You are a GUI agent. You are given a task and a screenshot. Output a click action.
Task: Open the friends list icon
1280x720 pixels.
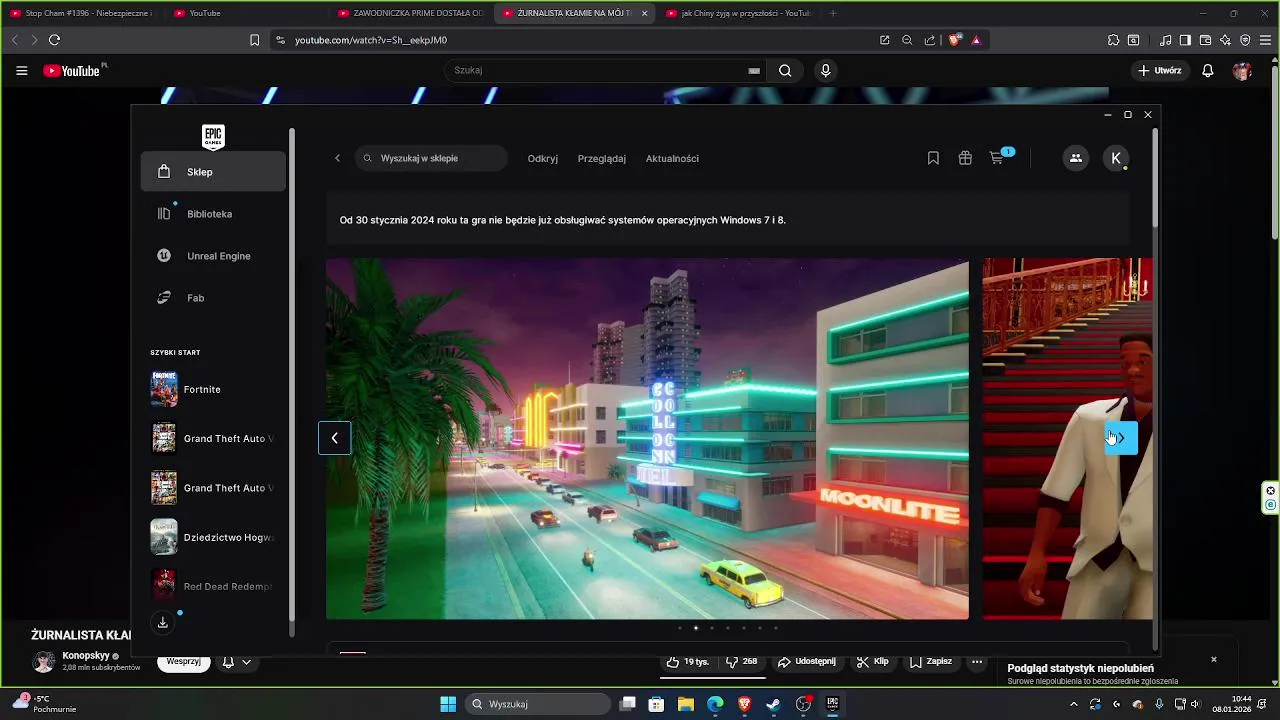coord(1075,158)
